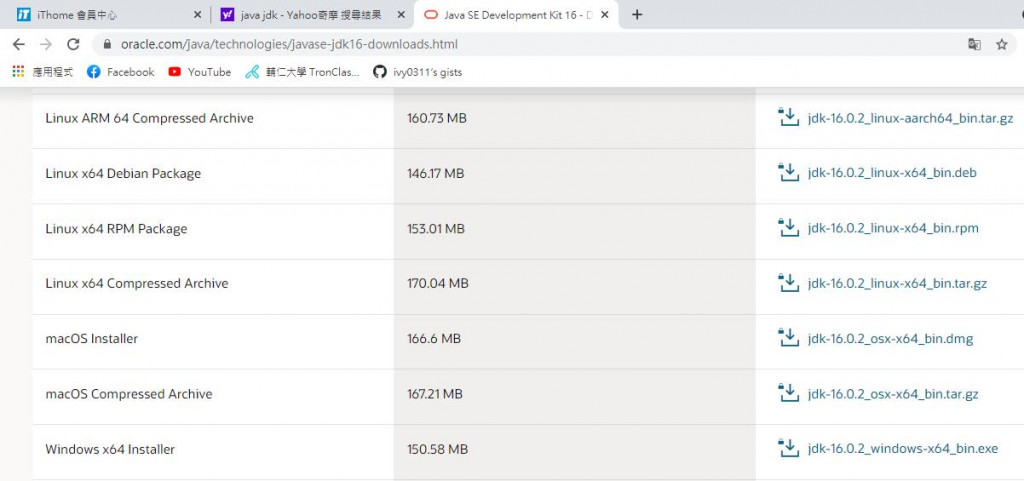The image size is (1024, 481).
Task: Click the 166.6 MB file size
Action: [x=434, y=339]
